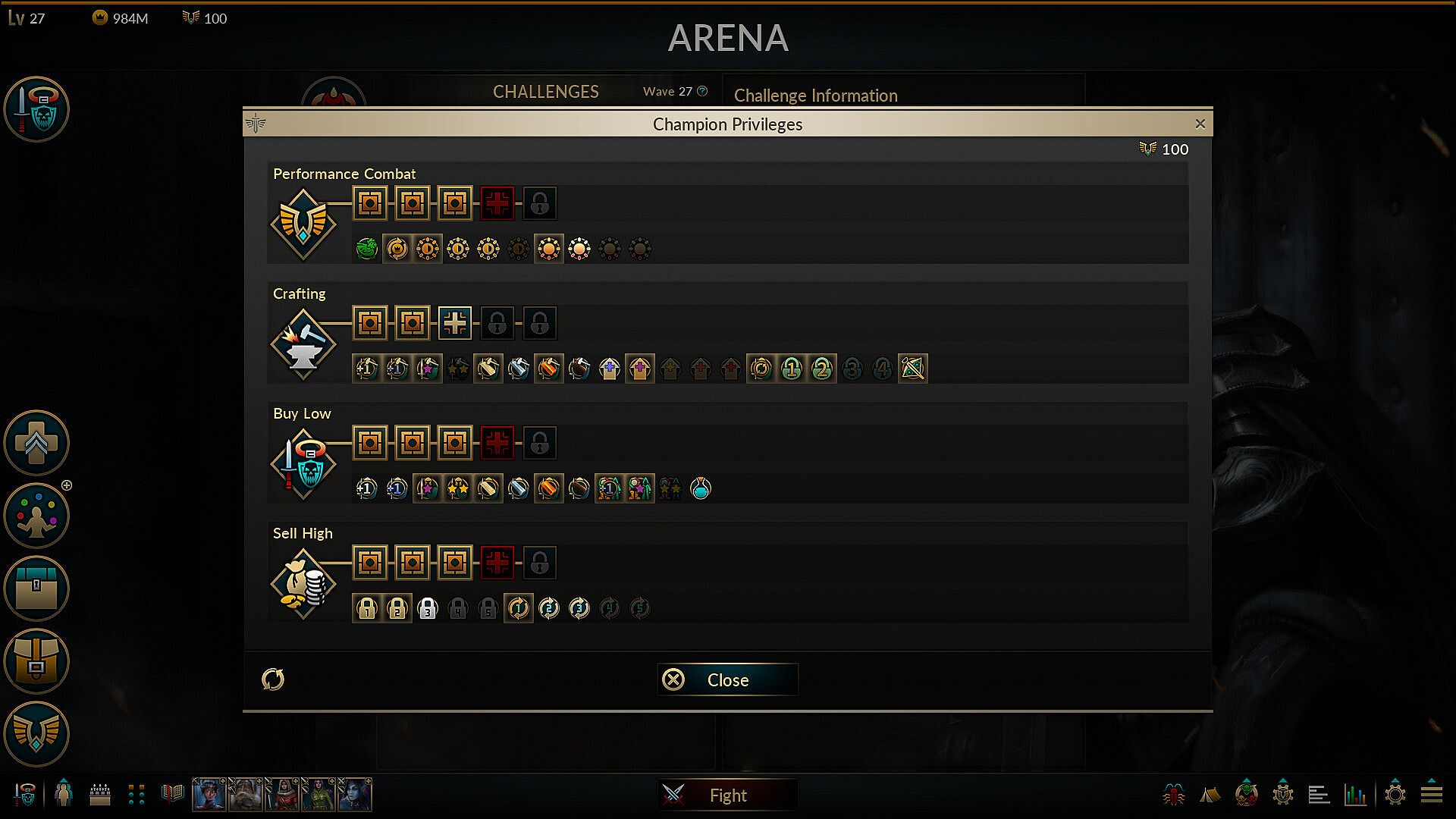Click the Performance Combat wings emblem
1456x819 pixels.
click(303, 224)
